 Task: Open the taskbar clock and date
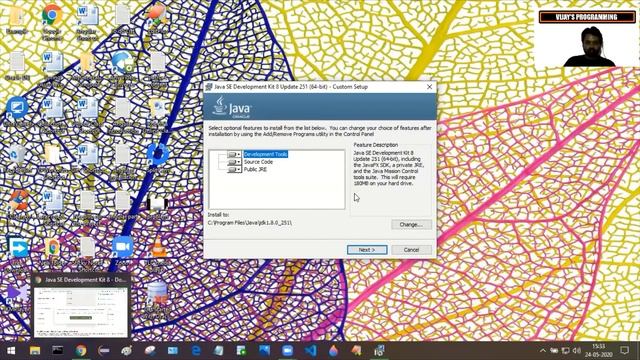tap(598, 351)
